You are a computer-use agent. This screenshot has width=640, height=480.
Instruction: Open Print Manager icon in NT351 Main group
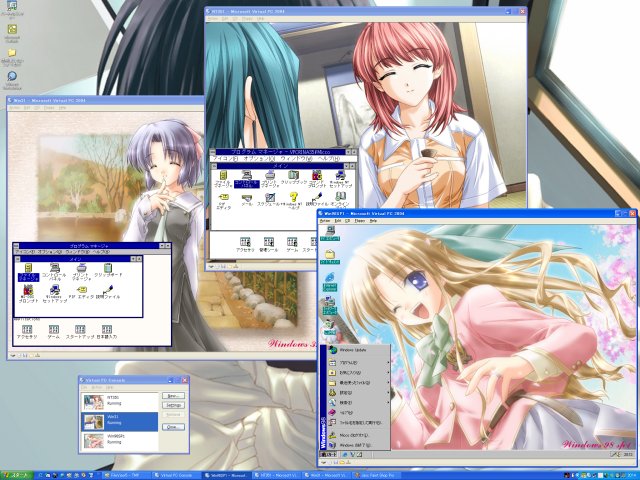tap(270, 180)
